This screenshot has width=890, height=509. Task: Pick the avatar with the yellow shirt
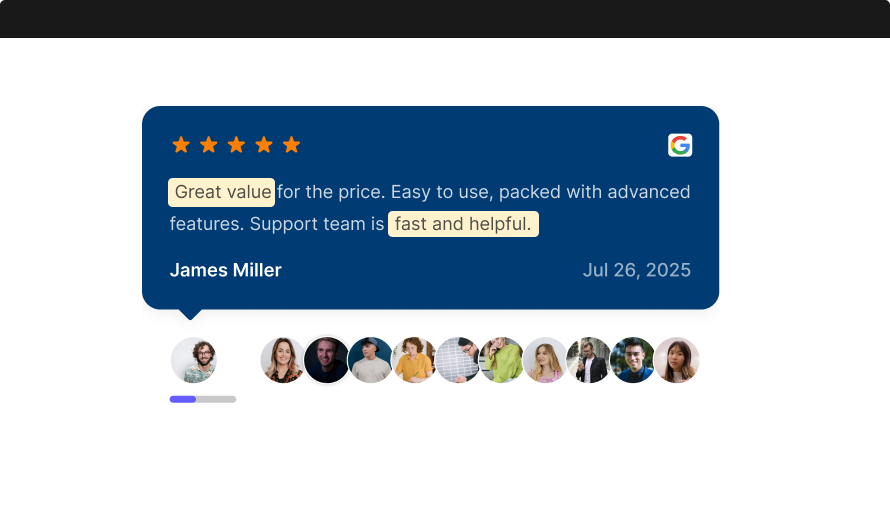click(414, 360)
